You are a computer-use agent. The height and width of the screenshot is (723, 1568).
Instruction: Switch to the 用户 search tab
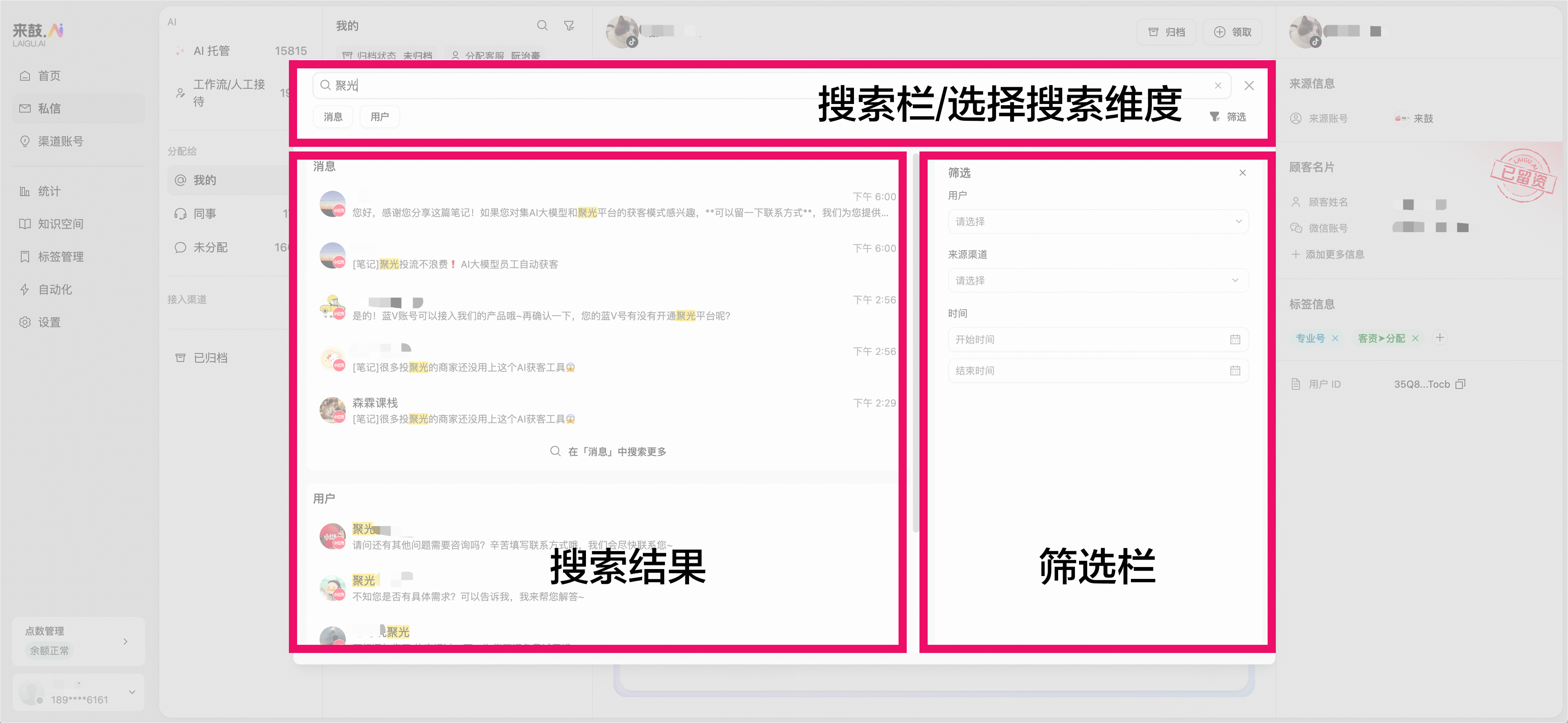[380, 116]
